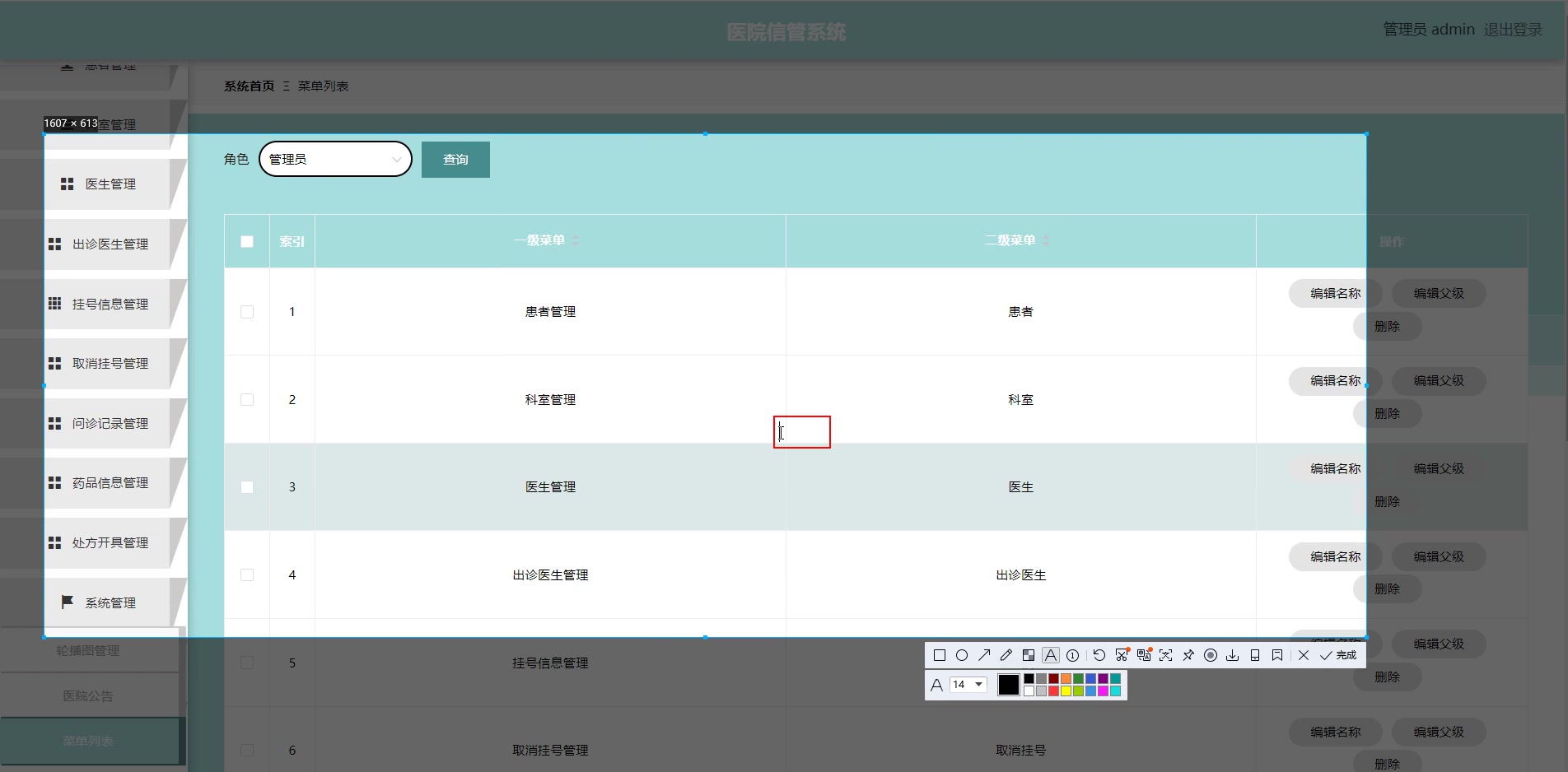
Task: Toggle the select-all checkbox in the table header
Action: pos(246,241)
